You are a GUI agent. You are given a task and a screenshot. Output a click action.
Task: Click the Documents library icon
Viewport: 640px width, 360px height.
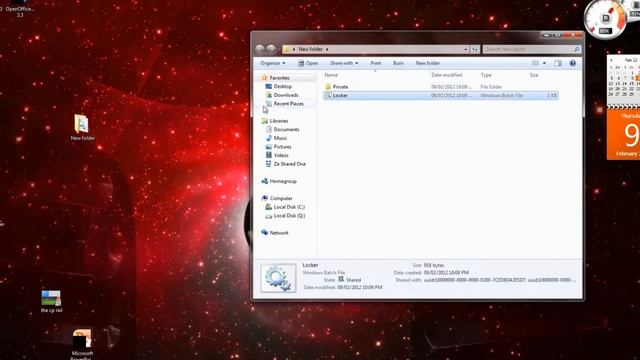coord(269,129)
